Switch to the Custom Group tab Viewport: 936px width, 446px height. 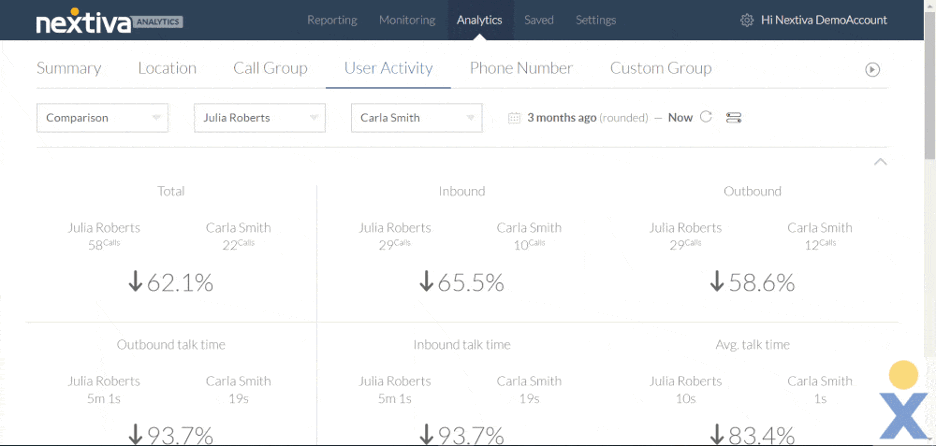point(661,68)
